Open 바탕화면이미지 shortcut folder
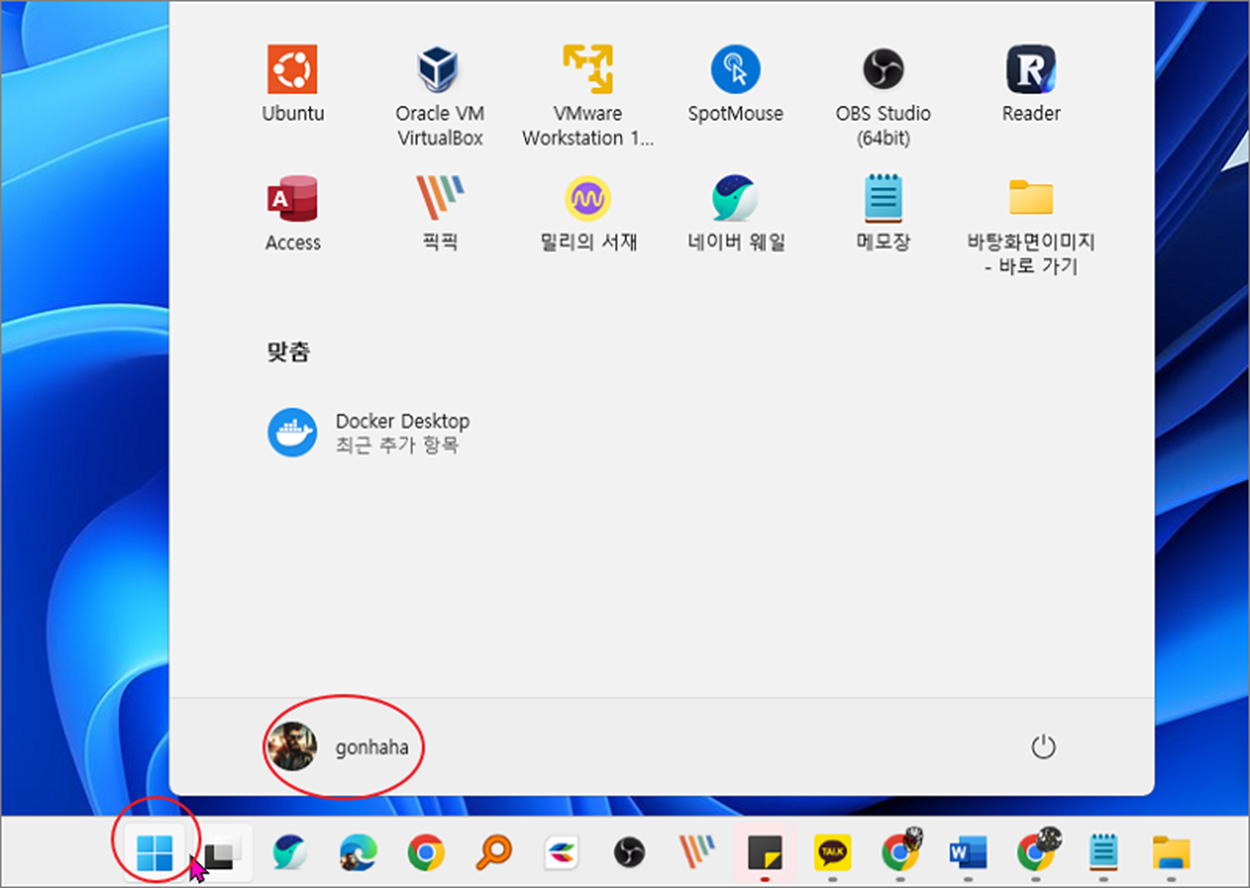Image resolution: width=1250 pixels, height=888 pixels. [1031, 225]
